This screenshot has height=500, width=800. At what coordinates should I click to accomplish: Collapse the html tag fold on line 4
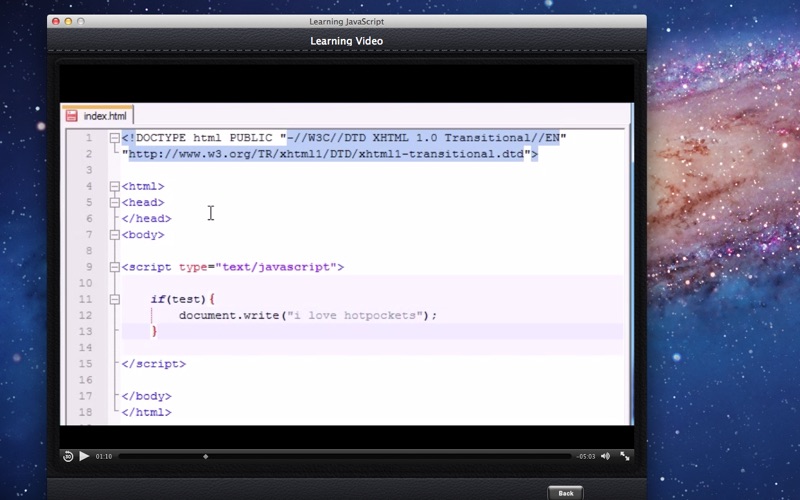115,186
